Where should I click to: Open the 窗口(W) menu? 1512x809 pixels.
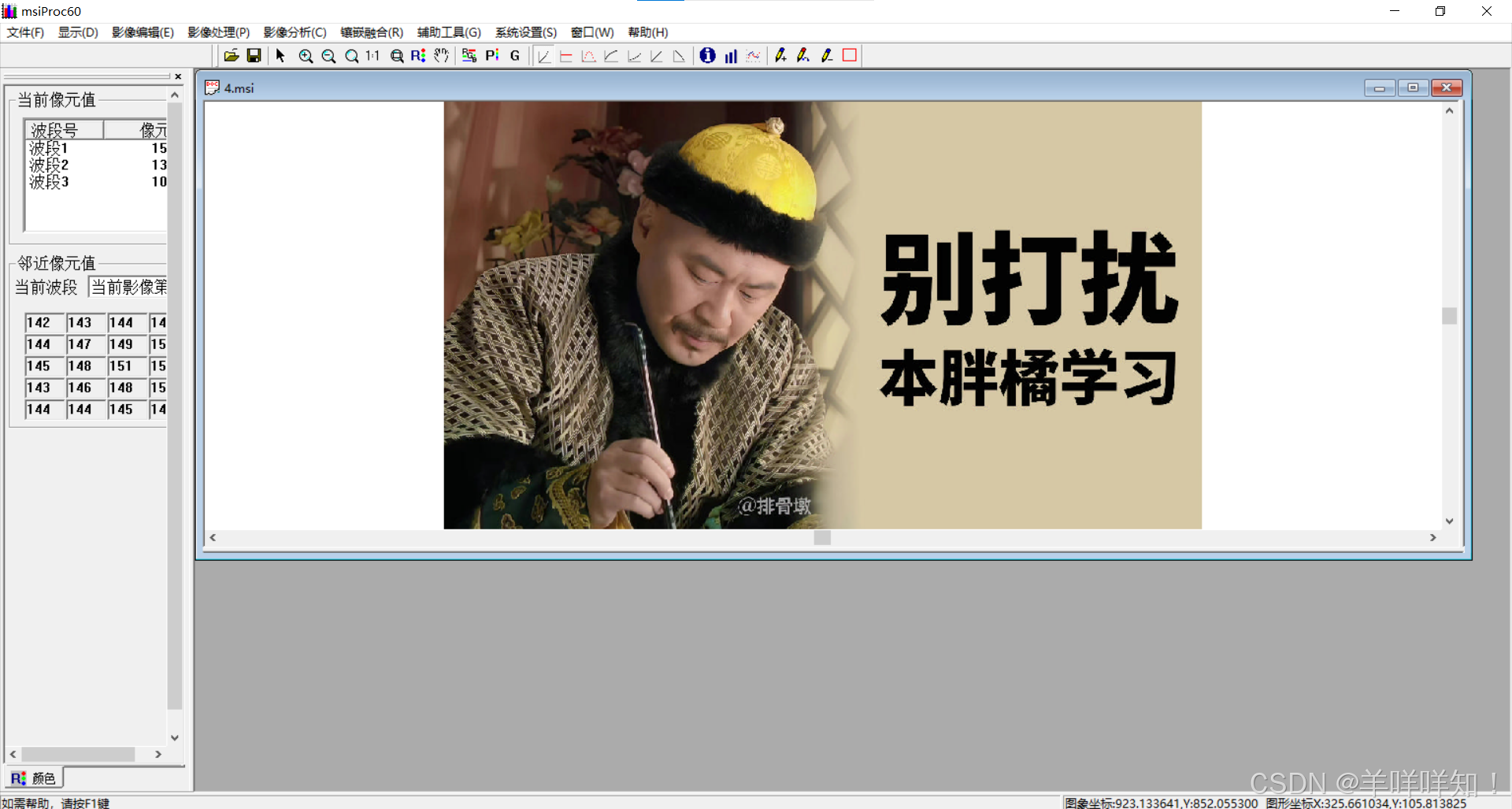click(592, 32)
